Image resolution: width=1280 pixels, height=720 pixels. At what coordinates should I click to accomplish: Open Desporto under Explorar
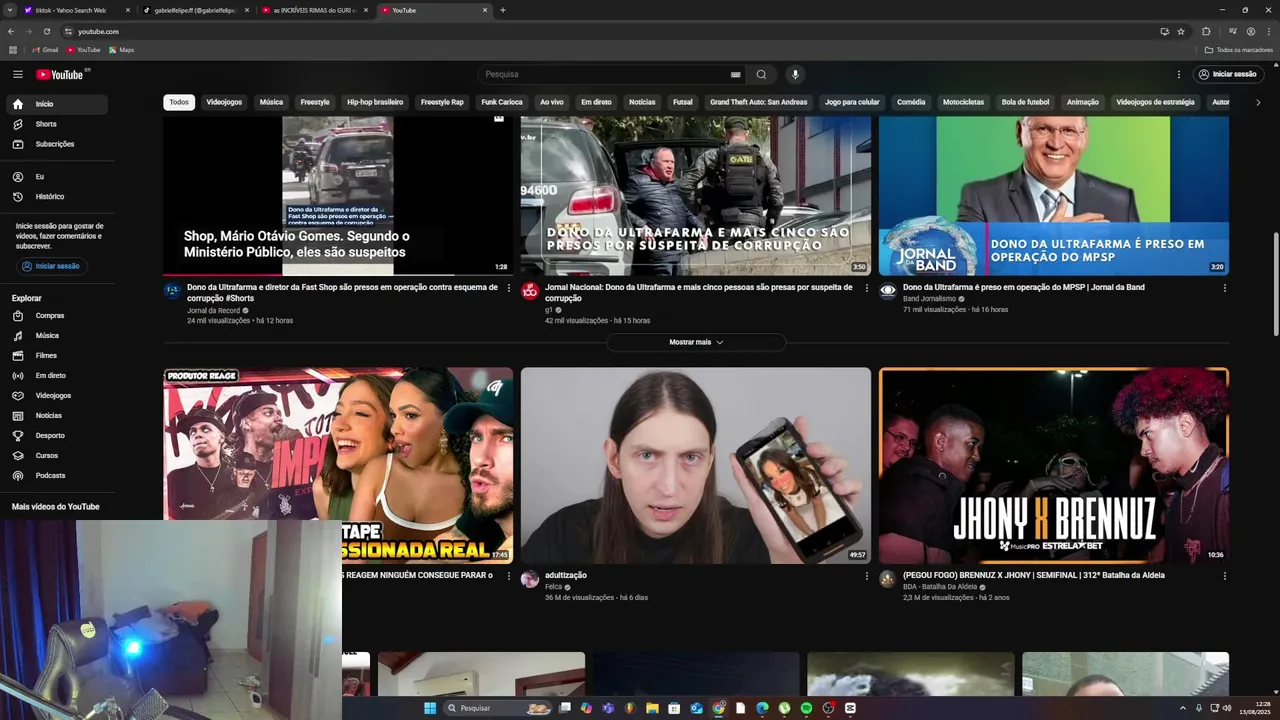pos(59,436)
